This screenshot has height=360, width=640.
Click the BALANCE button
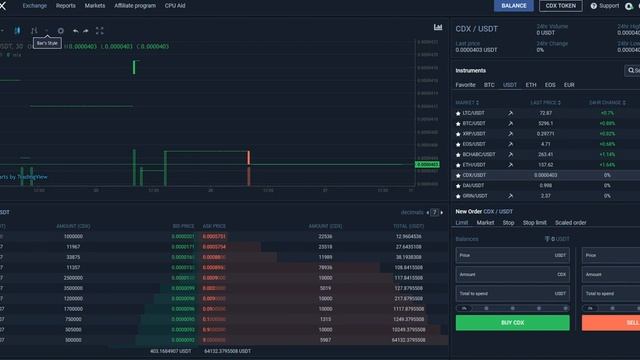[514, 6]
